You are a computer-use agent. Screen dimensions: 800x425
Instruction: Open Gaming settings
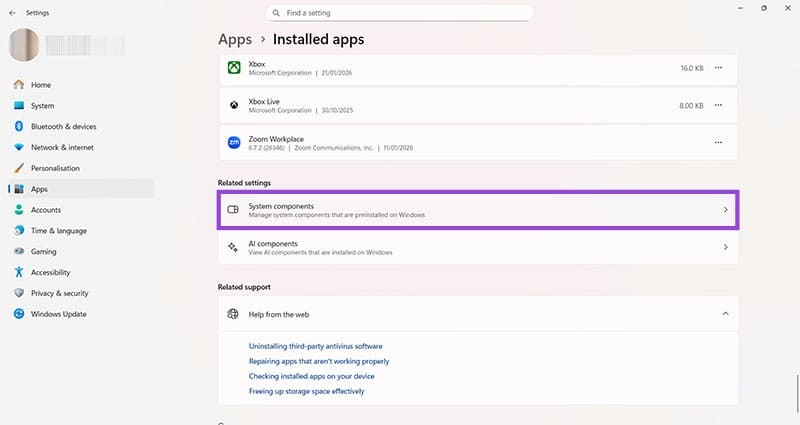[81, 252]
